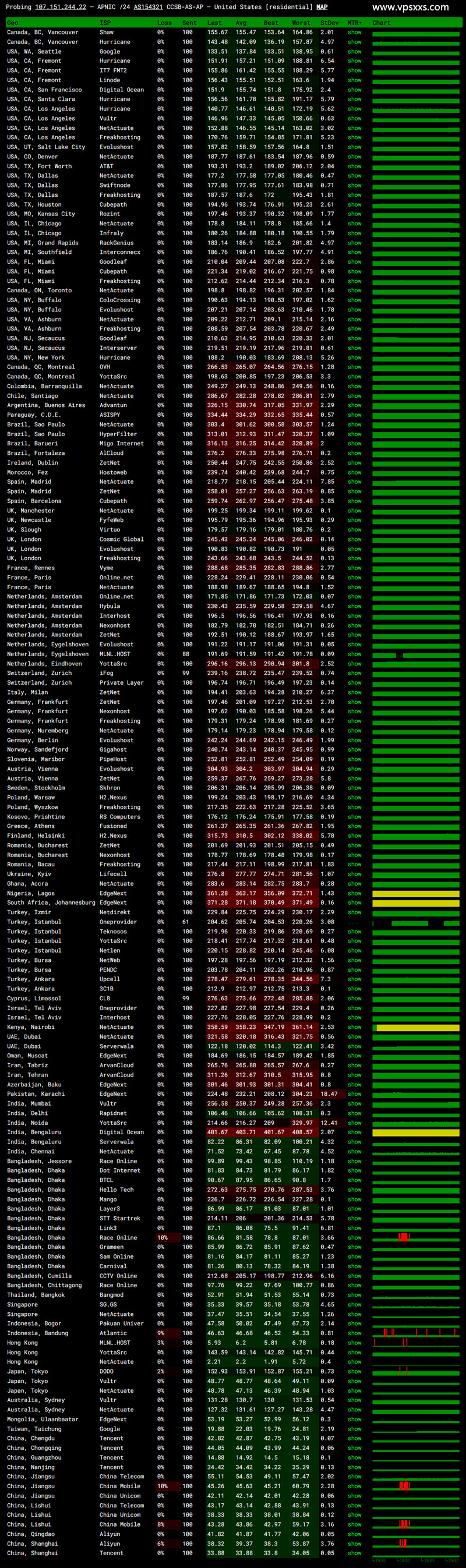Image resolution: width=466 pixels, height=1568 pixels.
Task: Show MTR for the USA, WA, Seattle row
Action: (355, 52)
